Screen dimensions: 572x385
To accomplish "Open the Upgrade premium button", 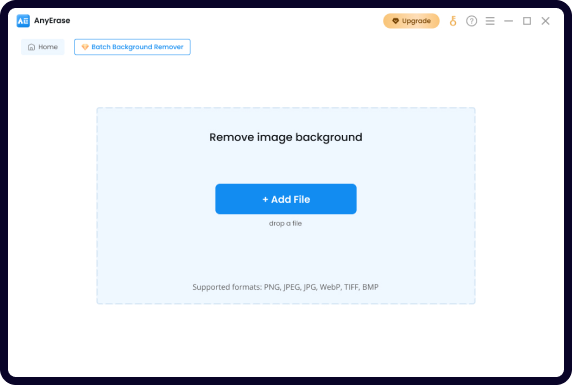I will click(x=411, y=21).
